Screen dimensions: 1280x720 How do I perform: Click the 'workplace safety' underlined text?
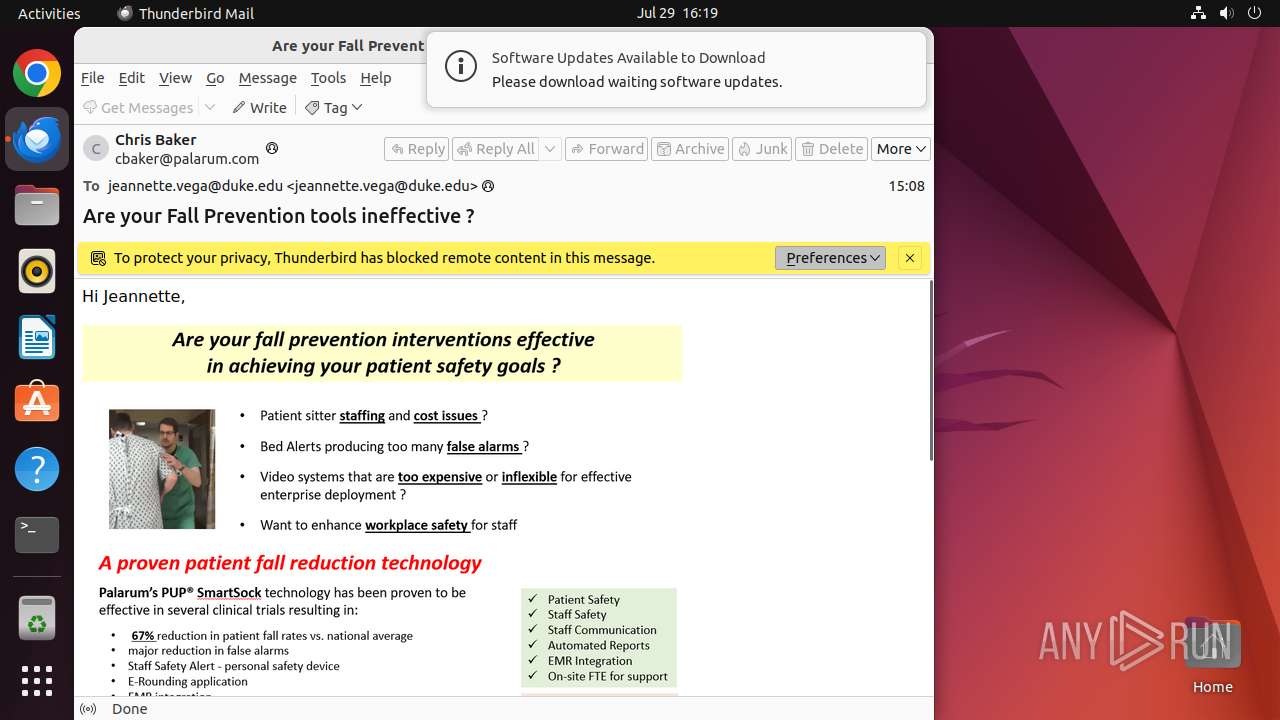[x=417, y=525]
